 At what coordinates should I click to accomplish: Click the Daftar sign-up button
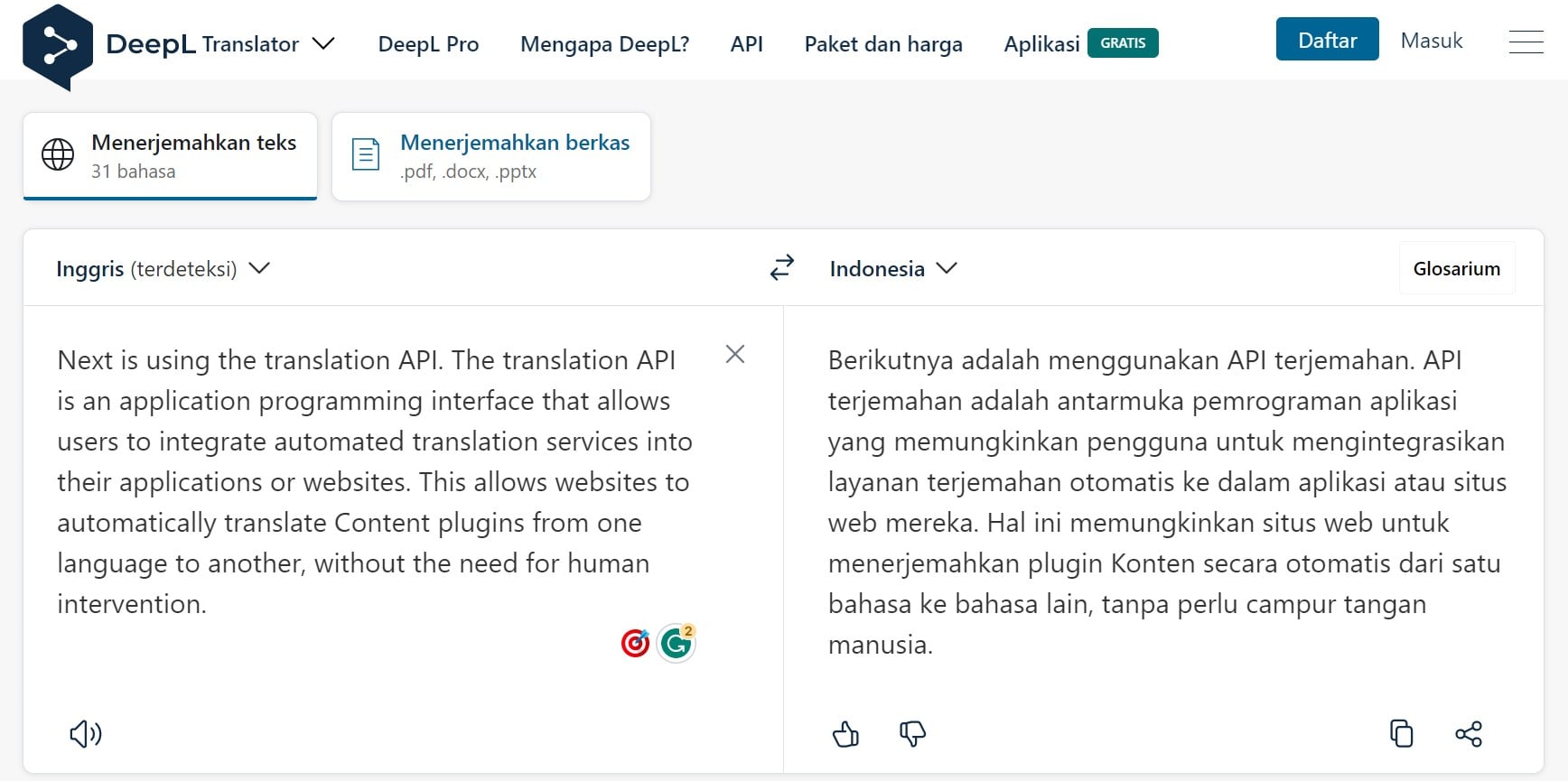tap(1327, 40)
